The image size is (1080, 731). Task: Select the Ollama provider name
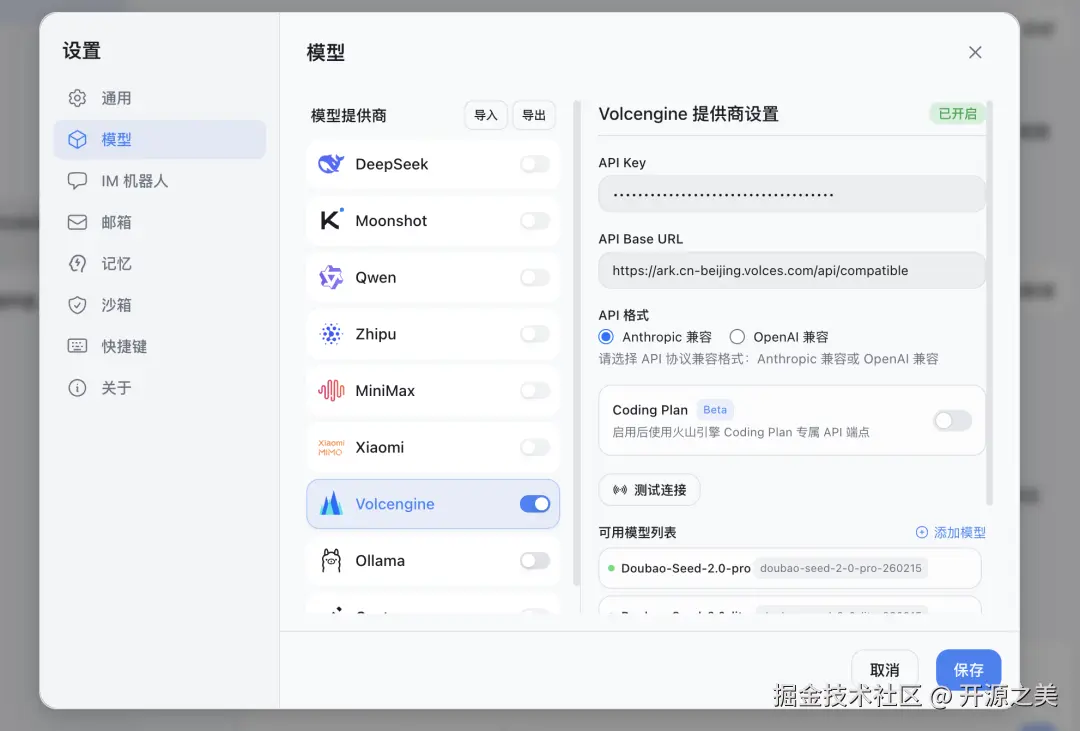click(380, 560)
